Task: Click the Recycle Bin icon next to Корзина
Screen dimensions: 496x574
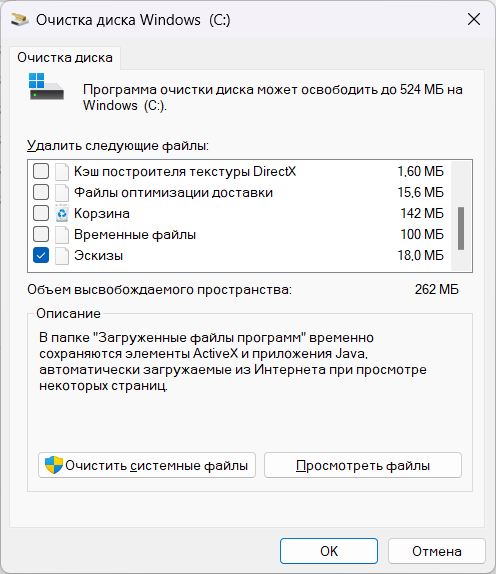Action: (62, 213)
